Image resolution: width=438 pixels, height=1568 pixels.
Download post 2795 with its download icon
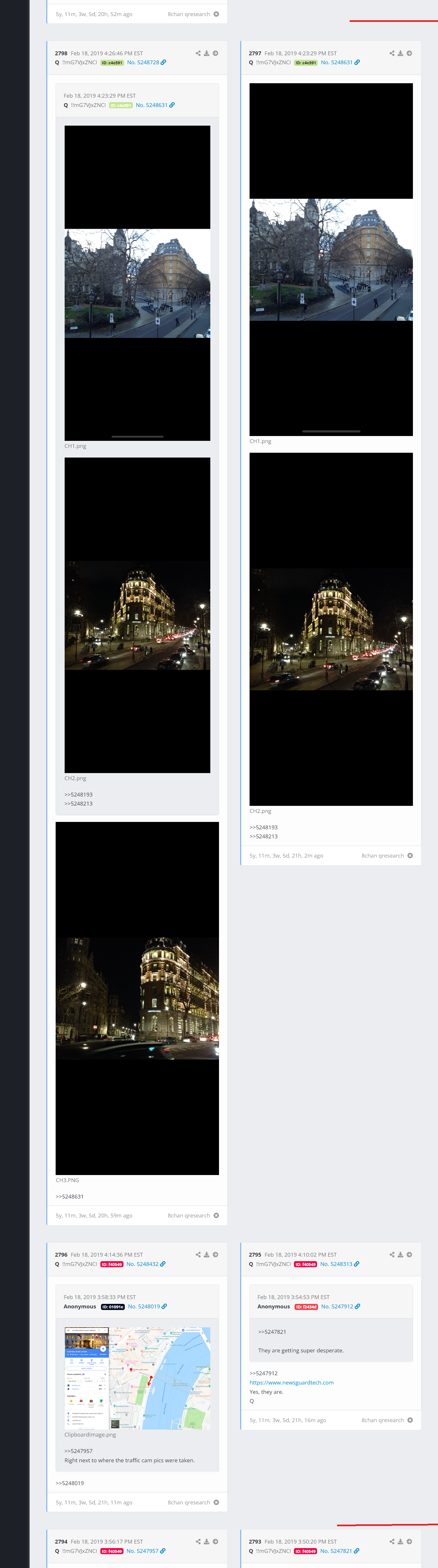[400, 1254]
